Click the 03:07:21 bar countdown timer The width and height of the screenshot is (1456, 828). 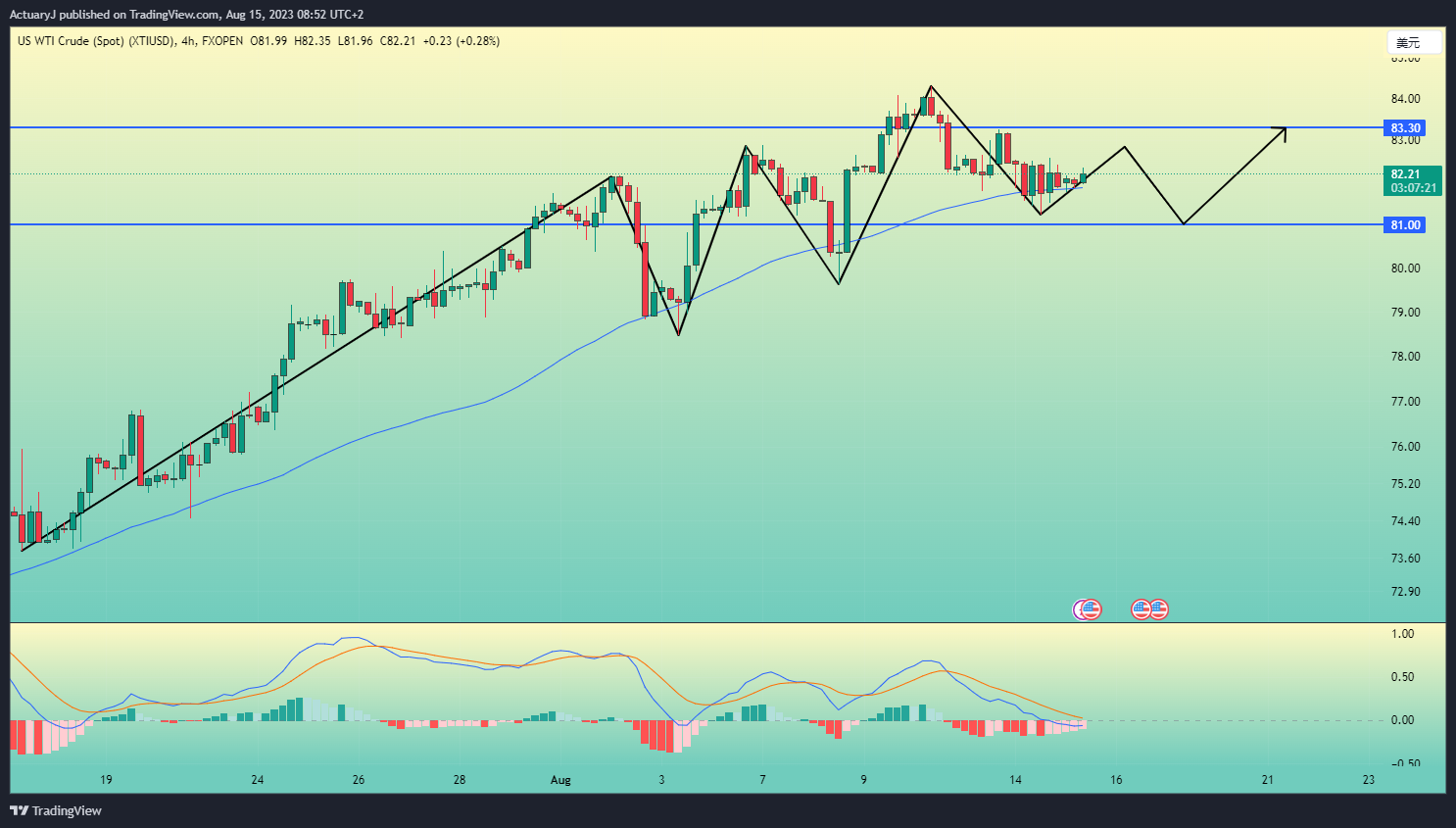coord(1413,188)
